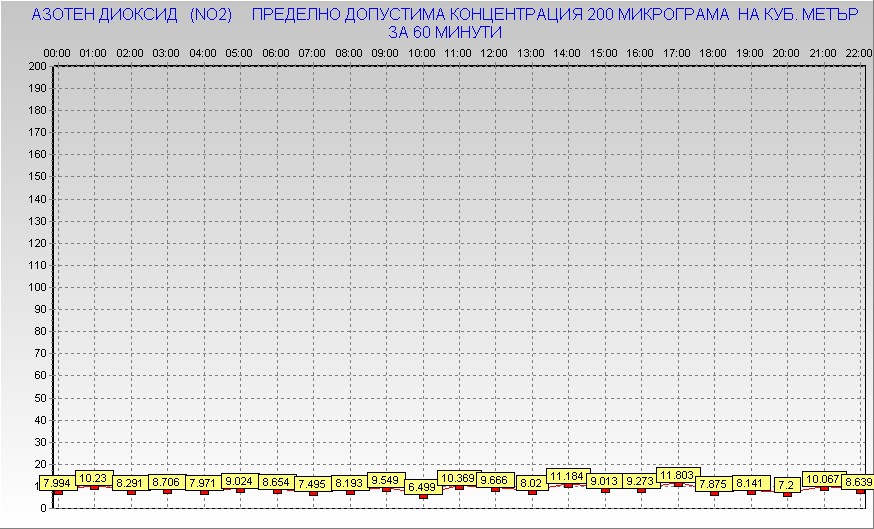Click the 8.02 data label
874x529 pixels.
[x=532, y=483]
